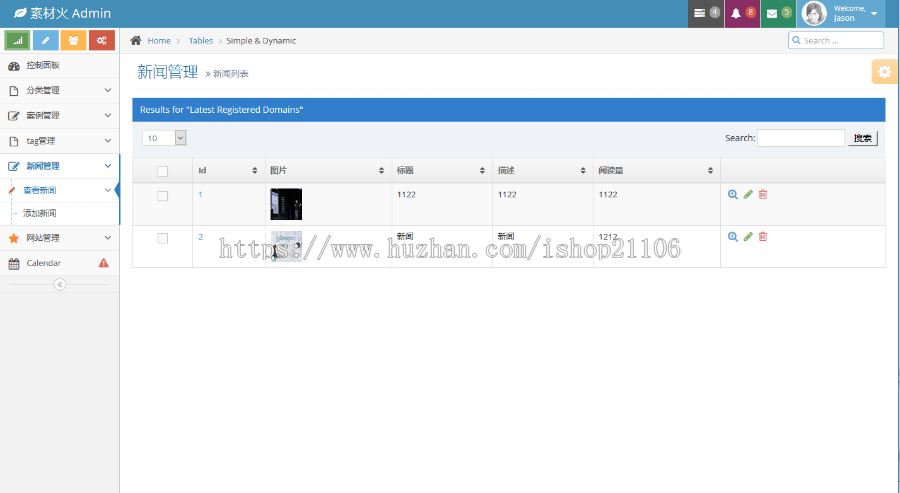Click the green signal chart shortcut button

coord(17,41)
